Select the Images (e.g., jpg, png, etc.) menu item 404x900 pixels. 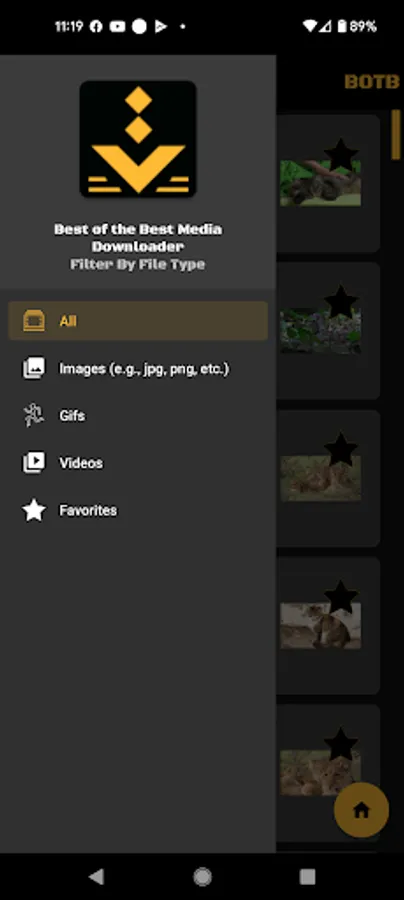click(138, 368)
